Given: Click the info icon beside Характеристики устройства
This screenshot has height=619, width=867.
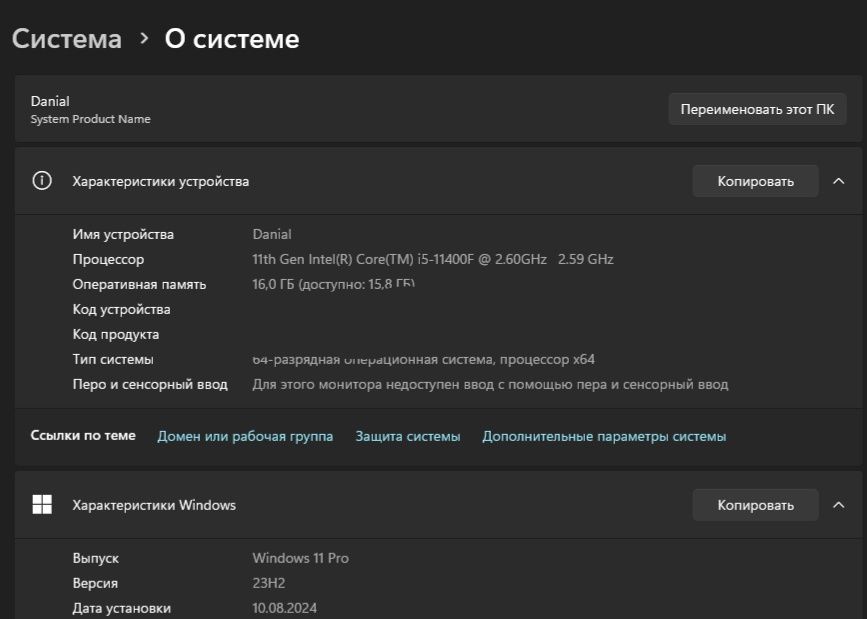Looking at the screenshot, I should click(42, 181).
